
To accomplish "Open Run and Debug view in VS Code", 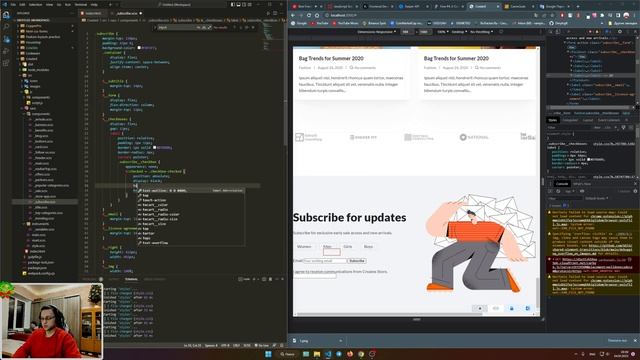I will coord(6,51).
